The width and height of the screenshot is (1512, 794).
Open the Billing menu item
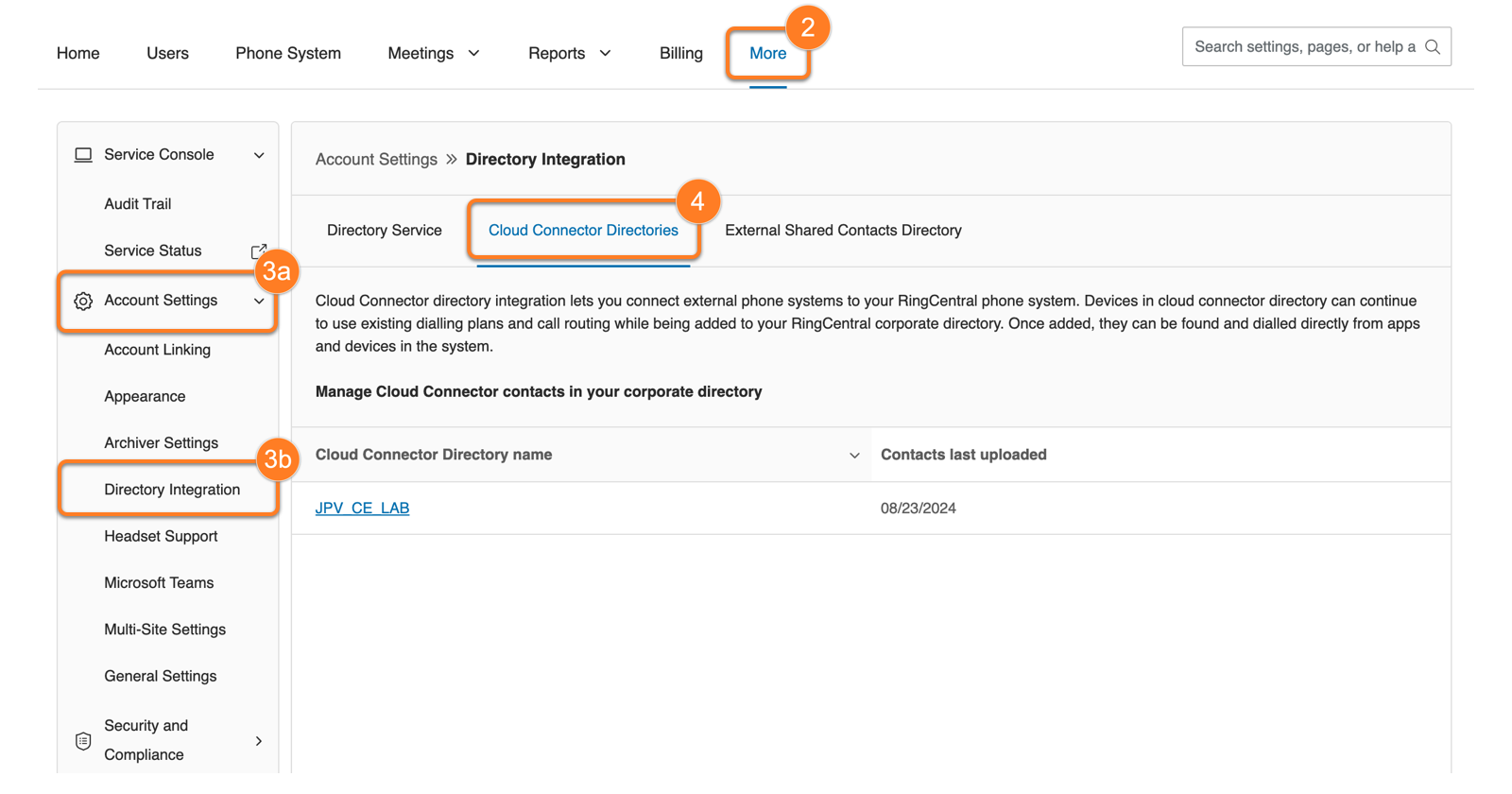[x=680, y=54]
